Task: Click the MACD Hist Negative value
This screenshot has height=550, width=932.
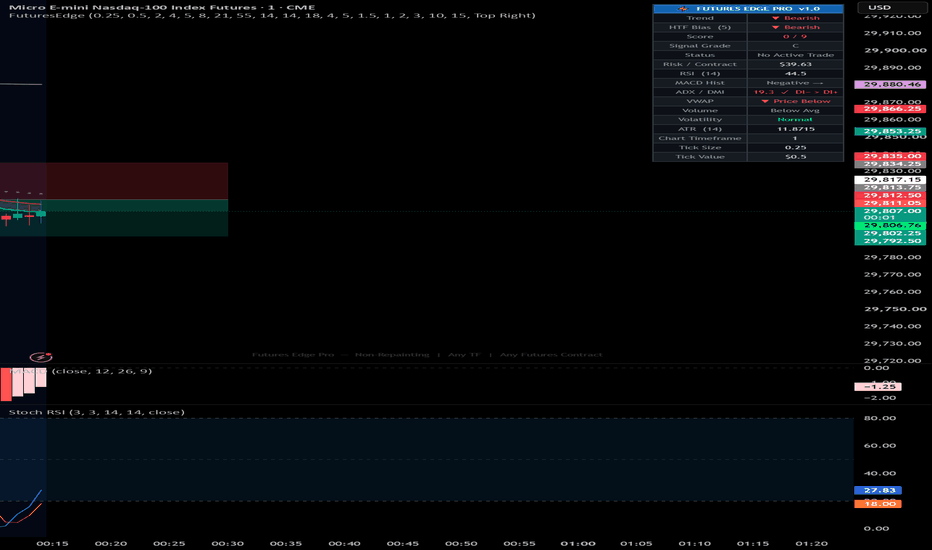Action: [795, 83]
